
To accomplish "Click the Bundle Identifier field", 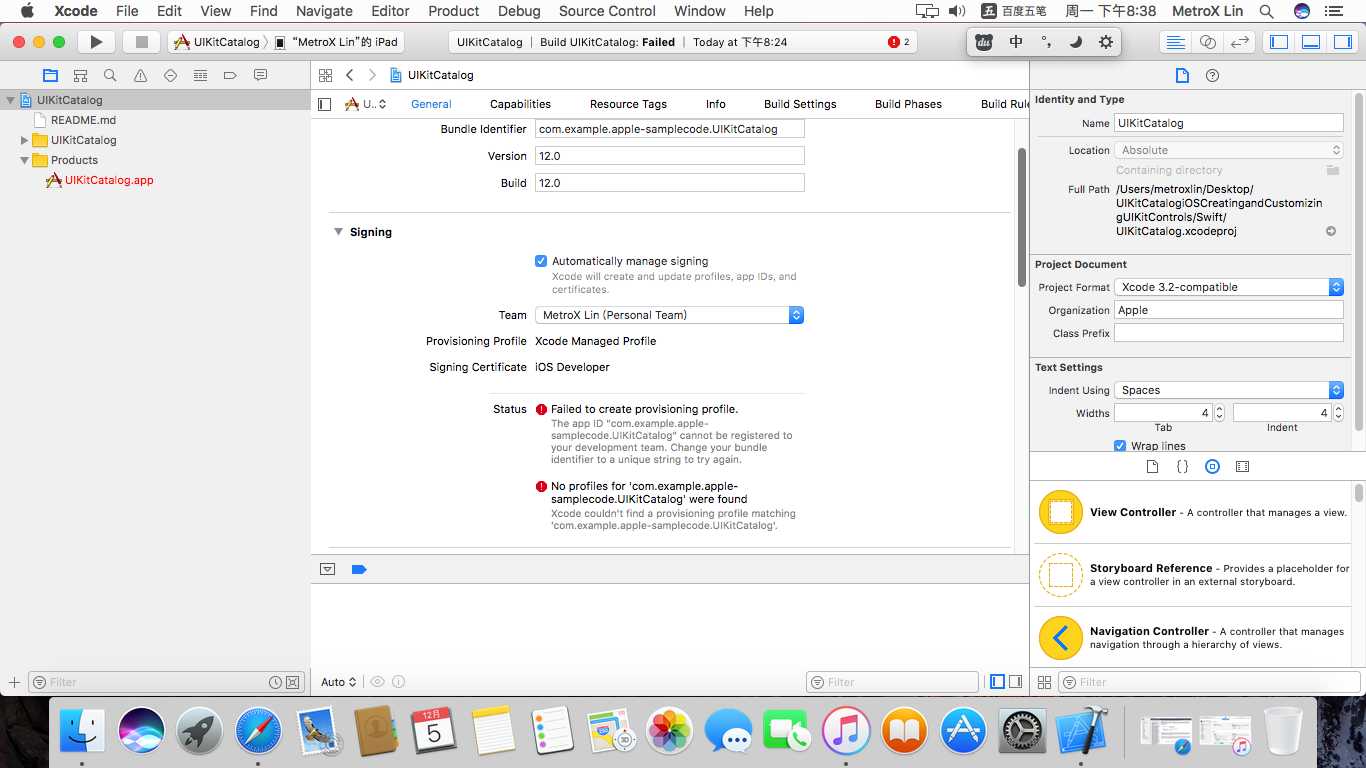I will tap(669, 129).
